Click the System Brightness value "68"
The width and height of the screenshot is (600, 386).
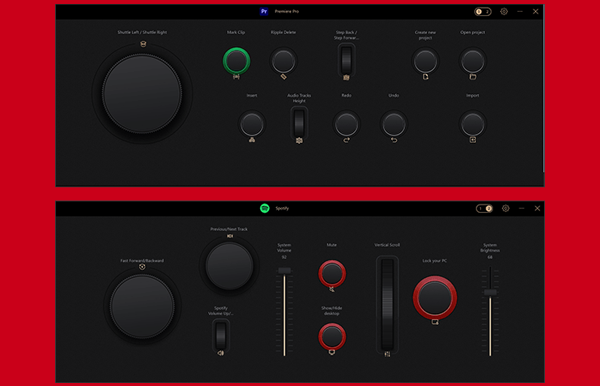pos(490,257)
